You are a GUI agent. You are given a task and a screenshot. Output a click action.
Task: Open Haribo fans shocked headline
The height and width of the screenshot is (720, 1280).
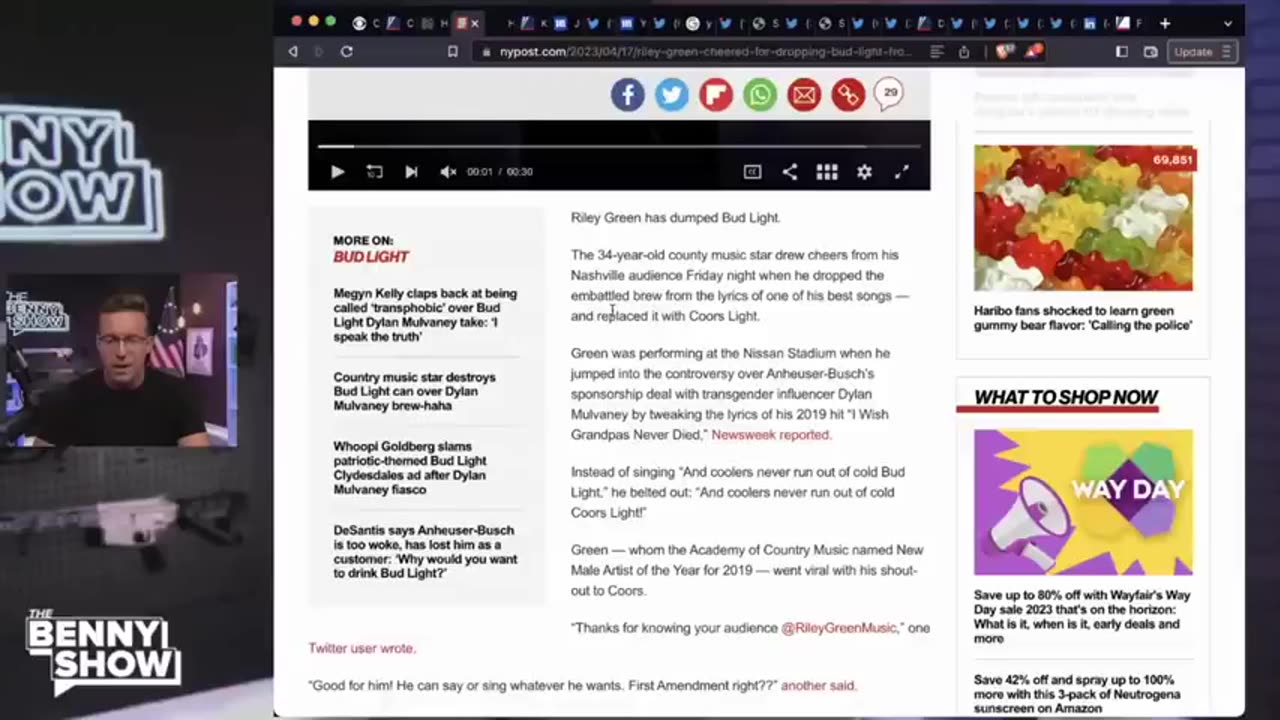(1083, 318)
